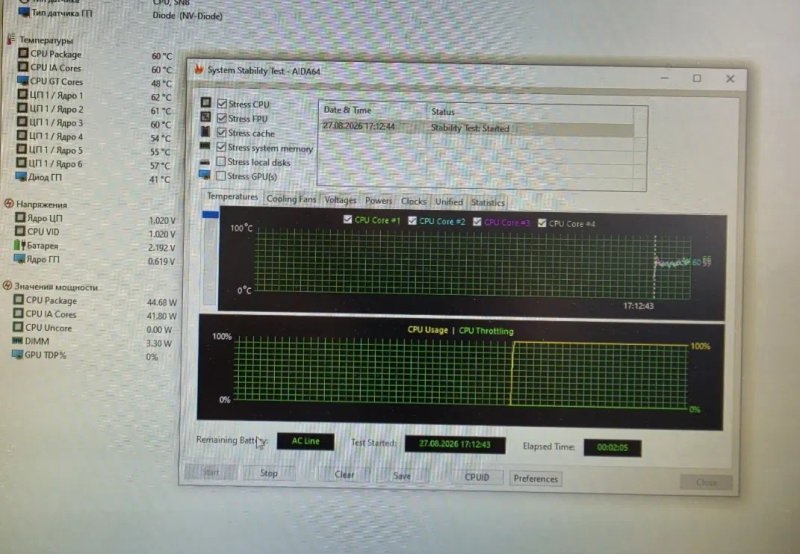This screenshot has width=800, height=554.
Task: Click the monitor icon beside Stress GPU(s)
Action: (205, 175)
